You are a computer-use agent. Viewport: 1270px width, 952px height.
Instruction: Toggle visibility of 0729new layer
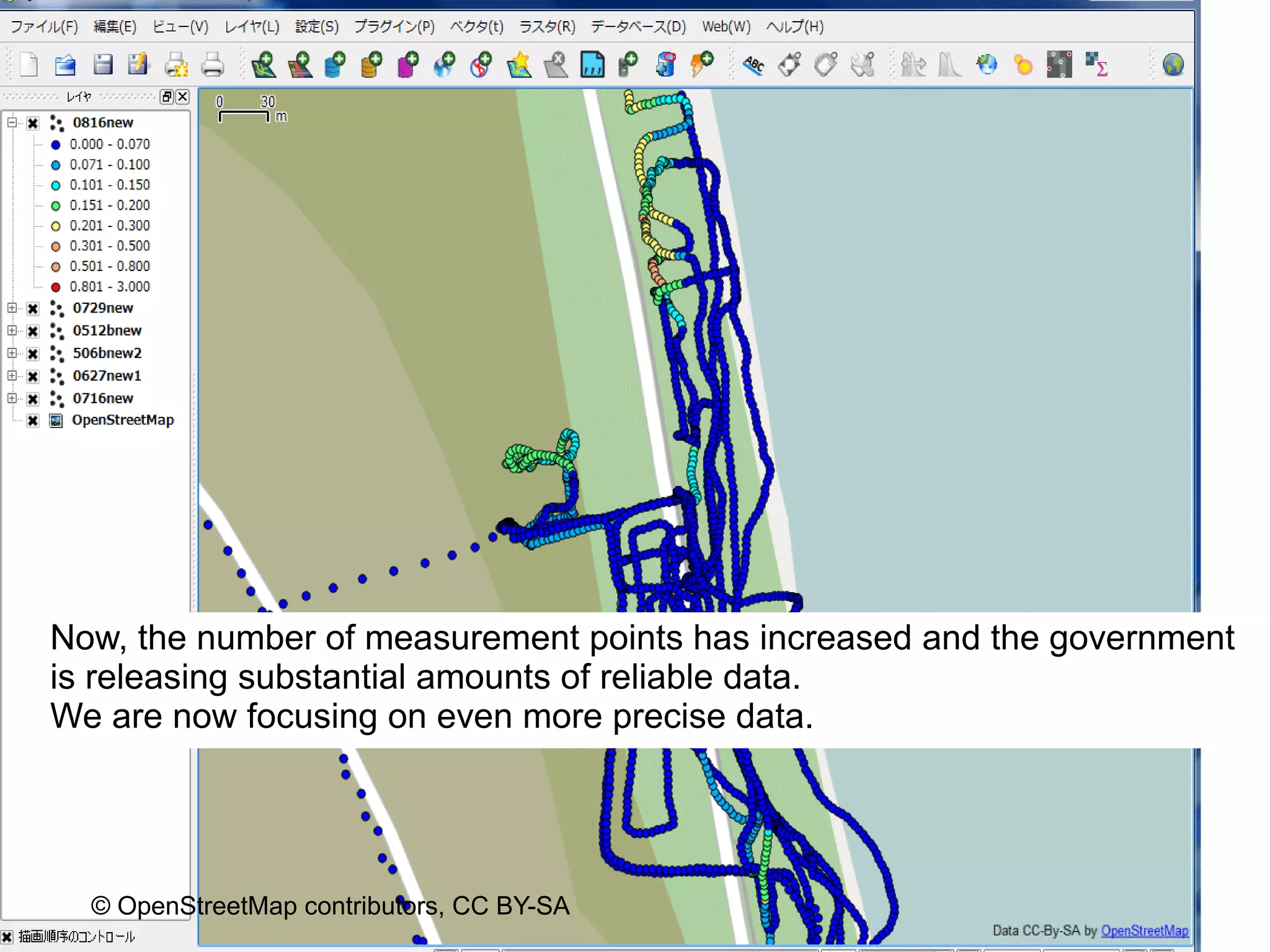(x=33, y=308)
